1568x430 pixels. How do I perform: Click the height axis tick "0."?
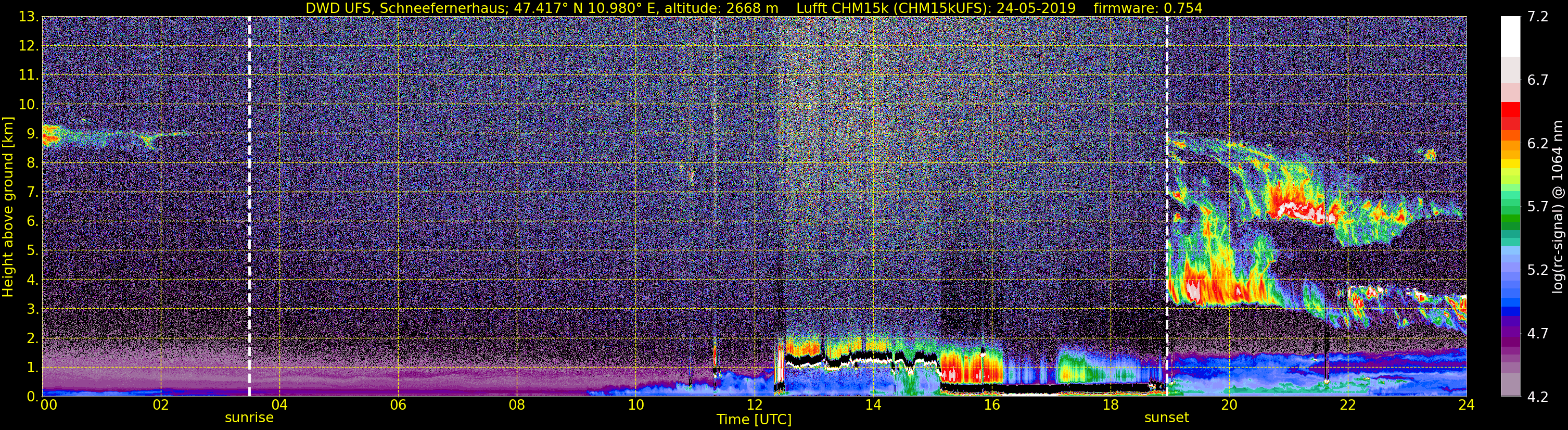coord(32,397)
